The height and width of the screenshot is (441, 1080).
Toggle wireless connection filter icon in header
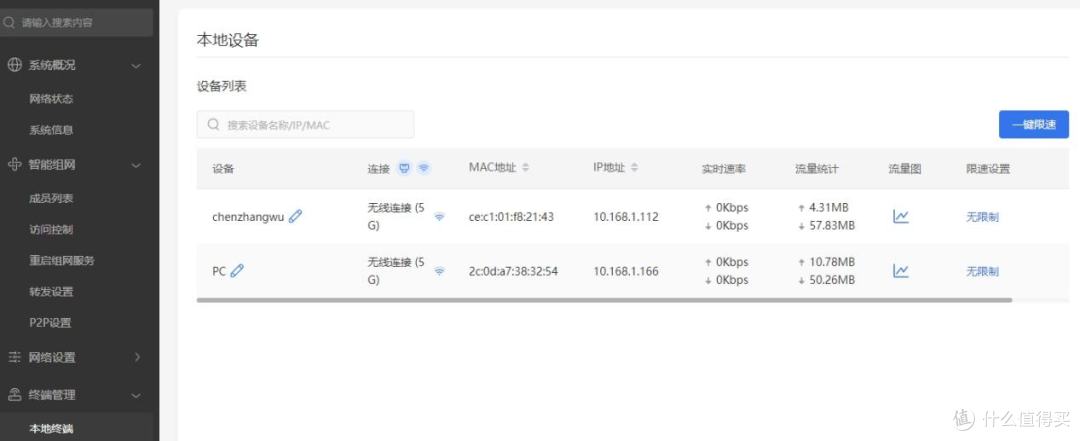pos(424,167)
